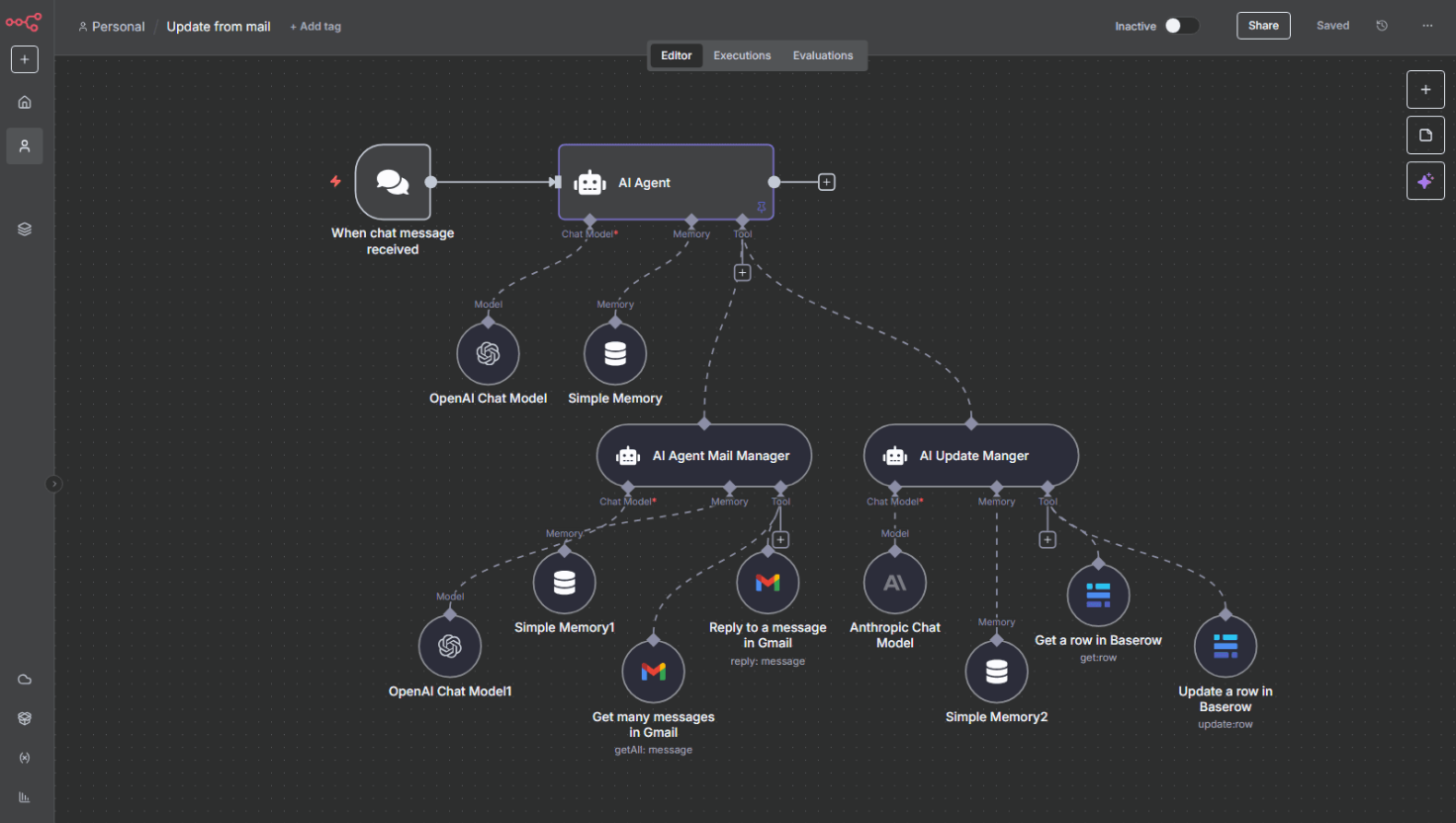
Task: Open the Overview home icon in sidebar
Action: pyautogui.click(x=25, y=102)
